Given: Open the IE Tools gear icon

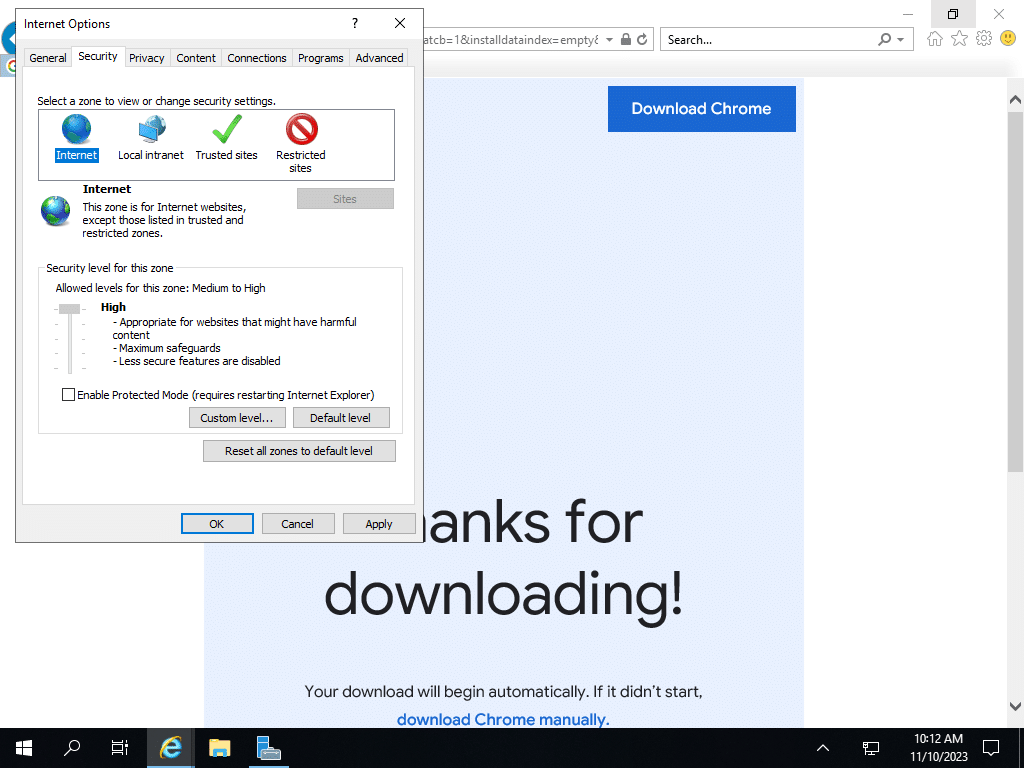Looking at the screenshot, I should tap(984, 39).
